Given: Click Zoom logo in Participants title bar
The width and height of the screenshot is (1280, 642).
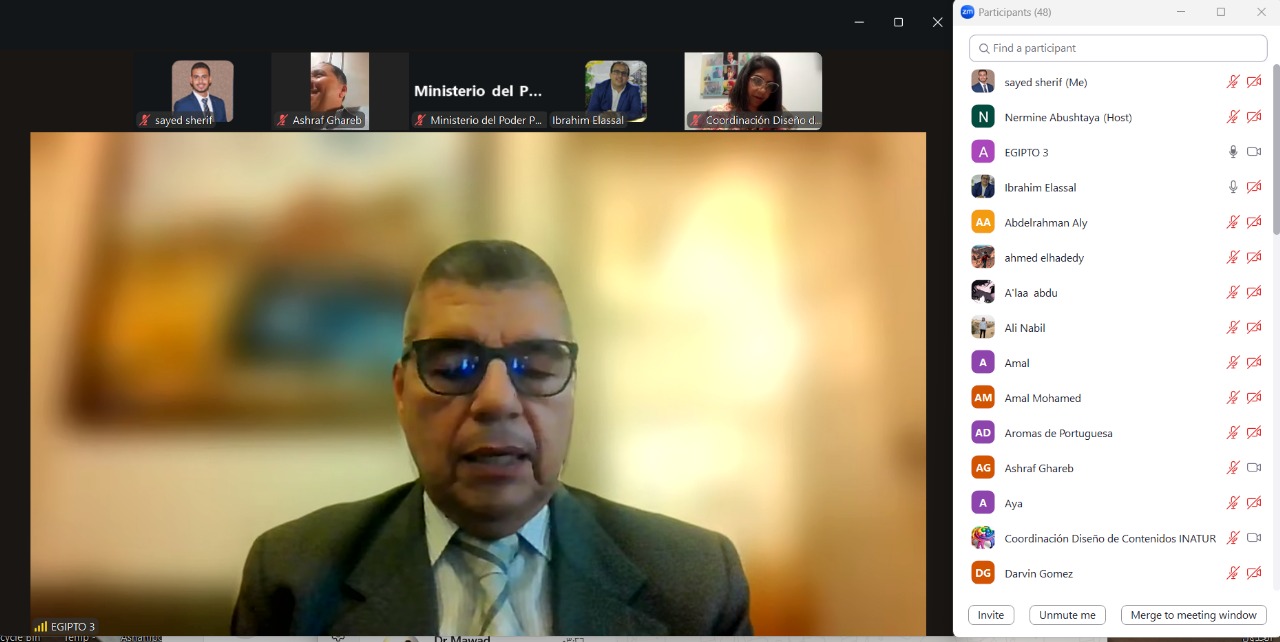Looking at the screenshot, I should pyautogui.click(x=967, y=12).
